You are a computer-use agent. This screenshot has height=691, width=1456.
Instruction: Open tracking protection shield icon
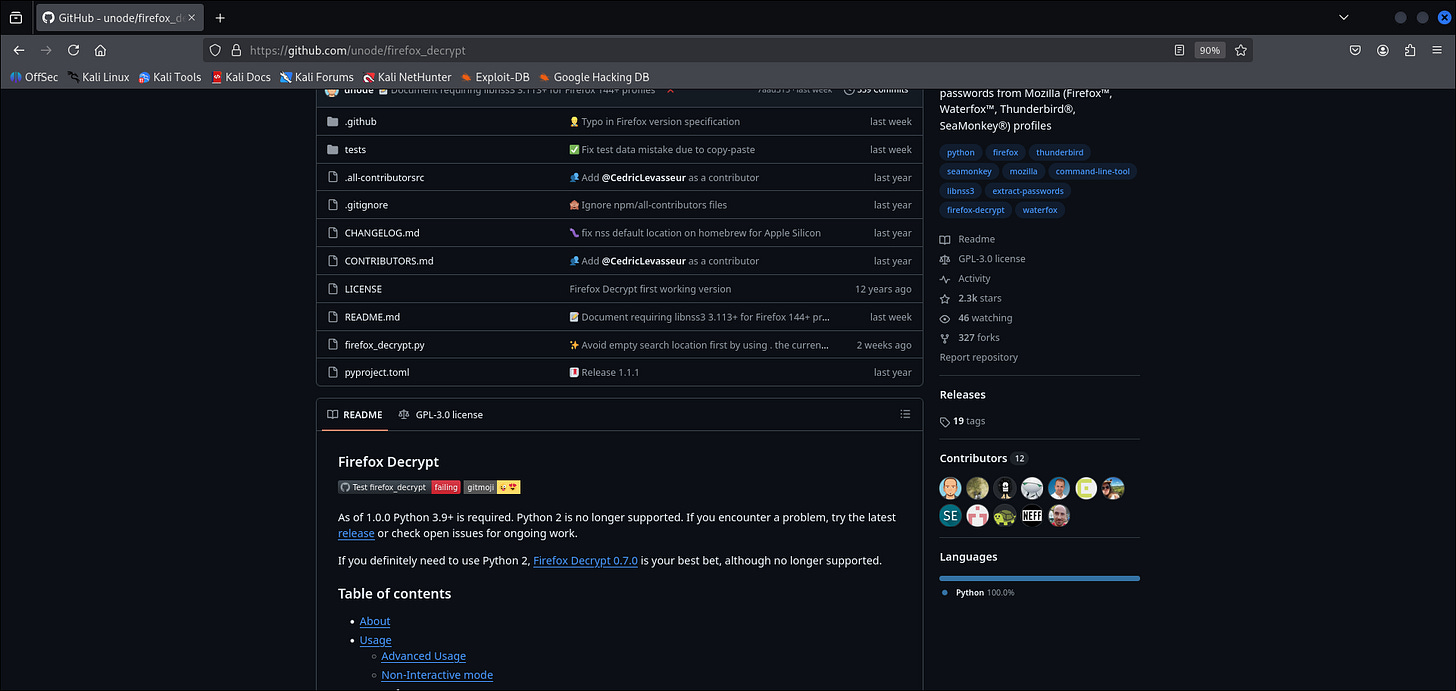(x=215, y=50)
